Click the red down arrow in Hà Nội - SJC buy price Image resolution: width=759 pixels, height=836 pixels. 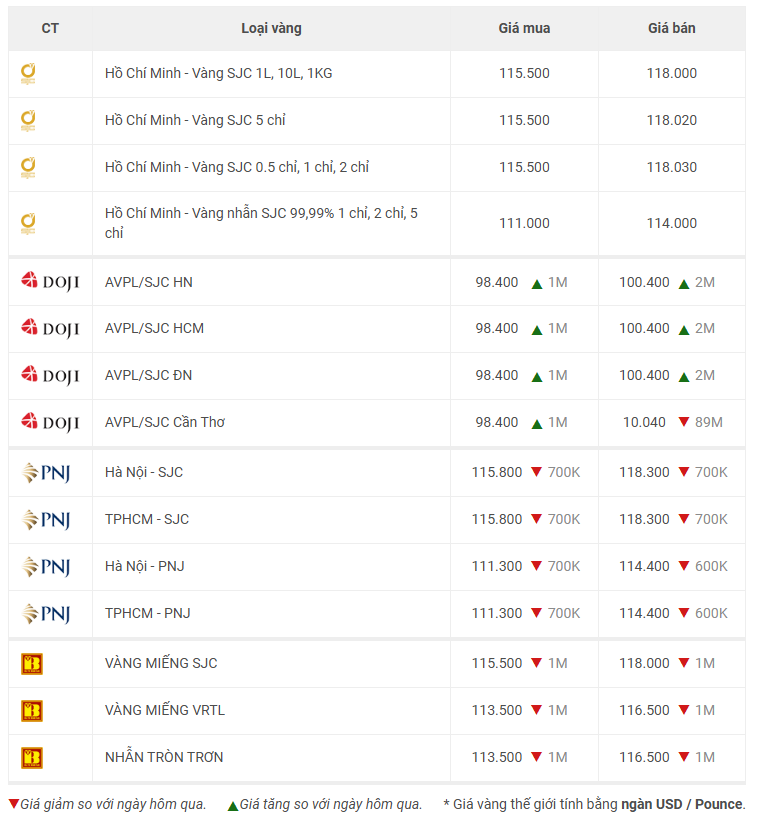(537, 472)
